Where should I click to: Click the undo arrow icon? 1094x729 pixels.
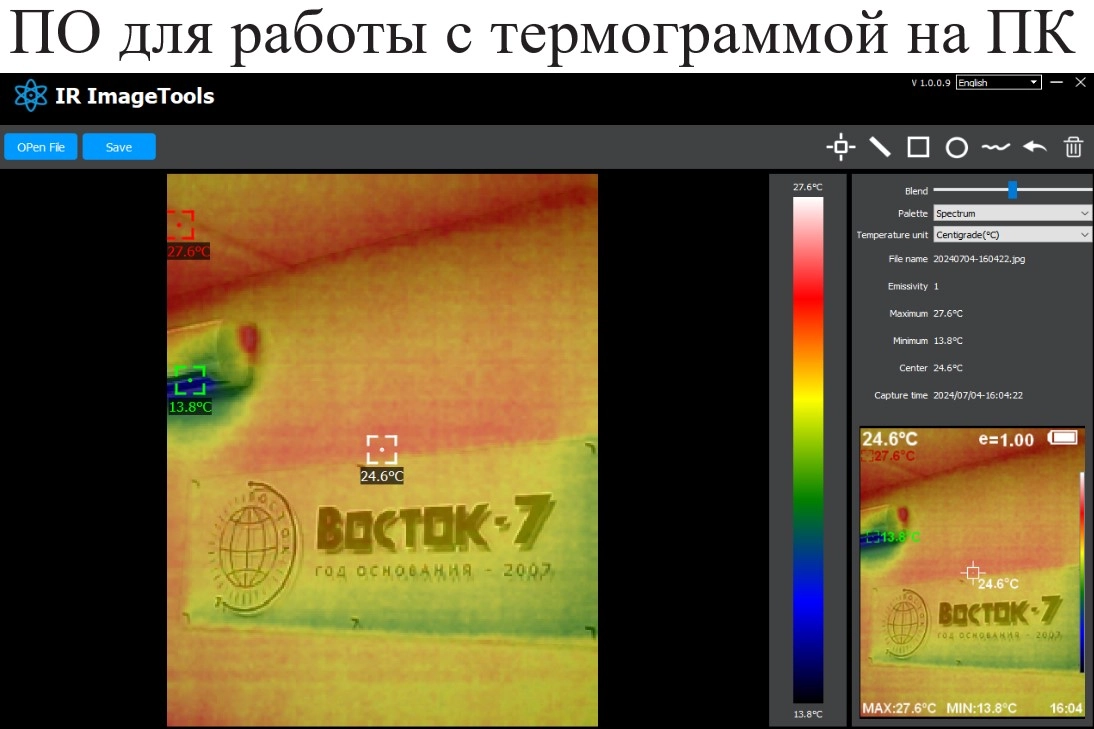click(1034, 147)
